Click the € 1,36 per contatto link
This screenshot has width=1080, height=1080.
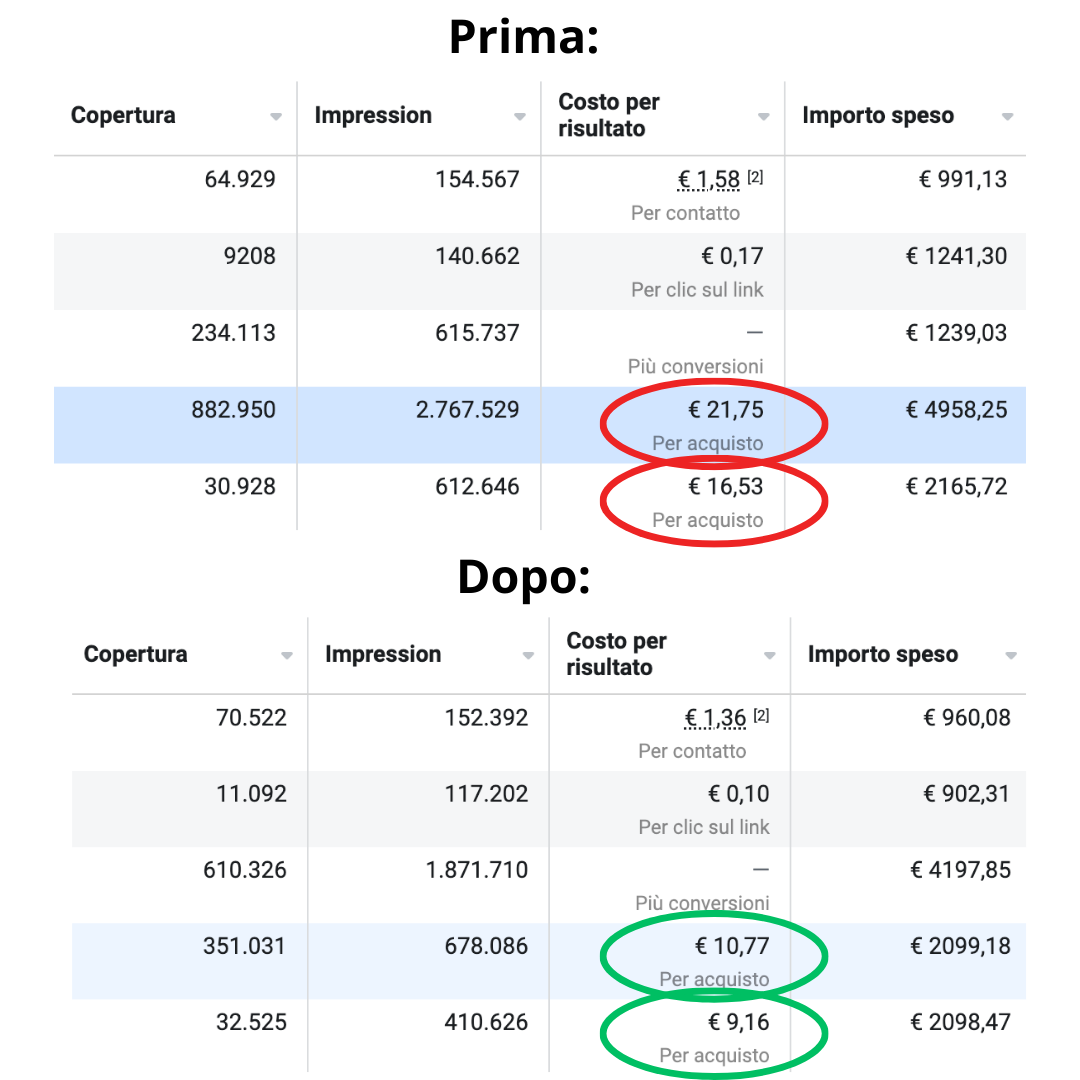(x=715, y=718)
